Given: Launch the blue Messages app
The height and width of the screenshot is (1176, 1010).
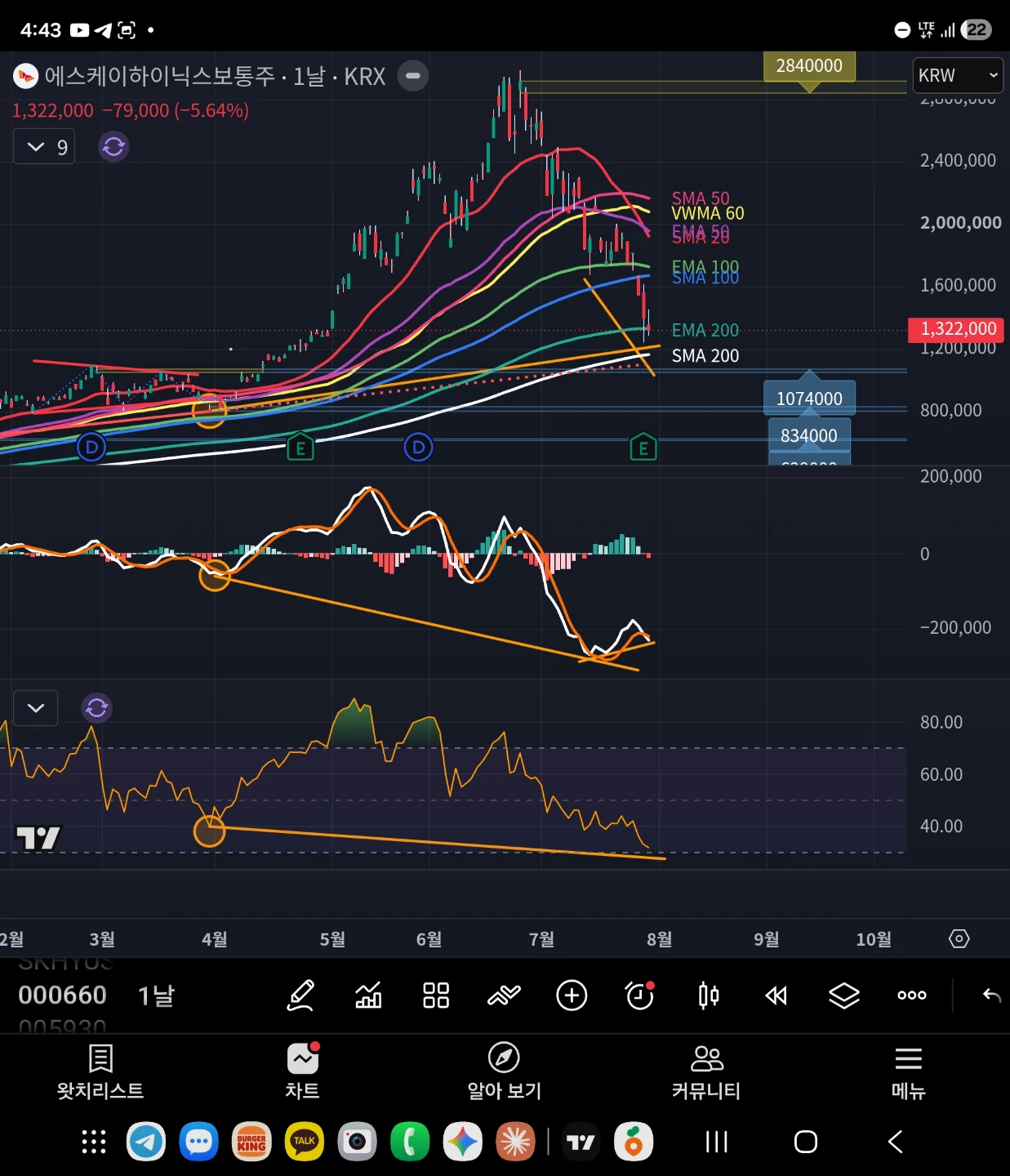Looking at the screenshot, I should point(199,1142).
